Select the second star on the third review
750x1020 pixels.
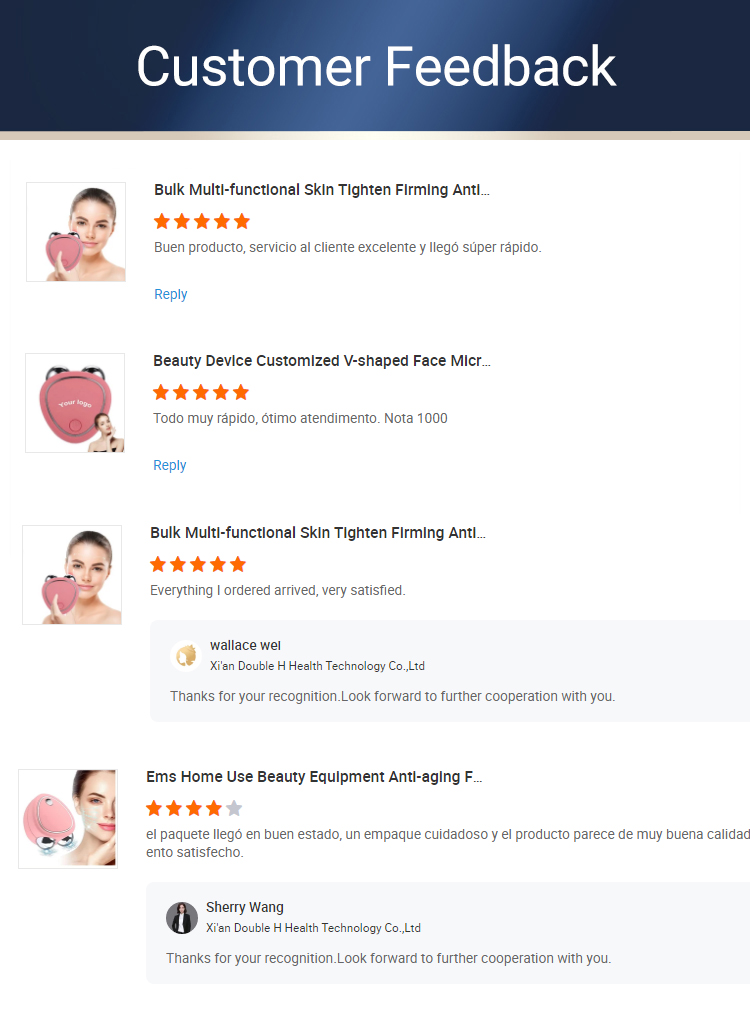pyautogui.click(x=178, y=563)
